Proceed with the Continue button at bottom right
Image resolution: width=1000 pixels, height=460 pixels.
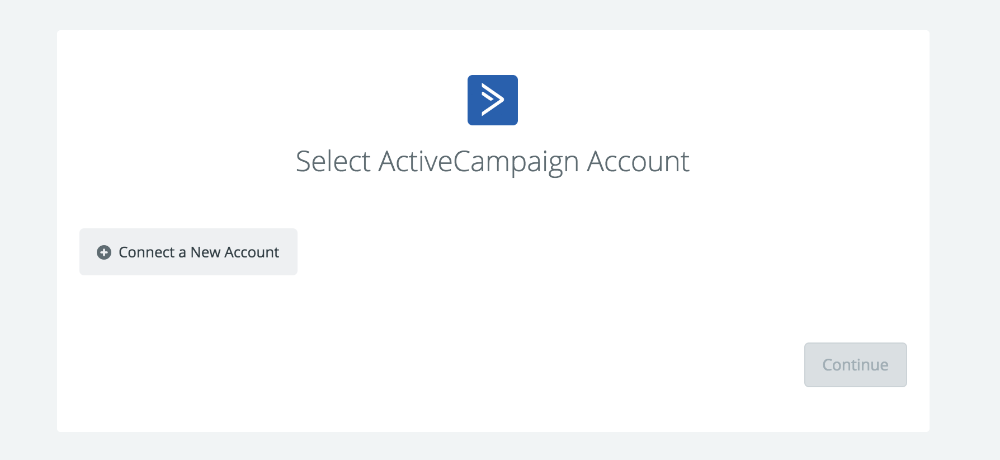coord(855,365)
